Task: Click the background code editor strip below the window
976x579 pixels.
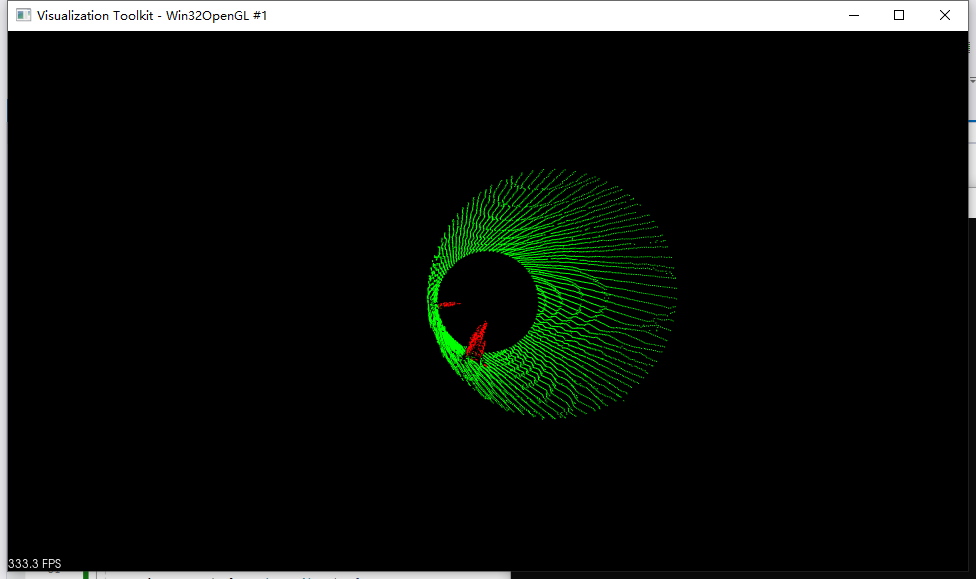Action: click(300, 575)
